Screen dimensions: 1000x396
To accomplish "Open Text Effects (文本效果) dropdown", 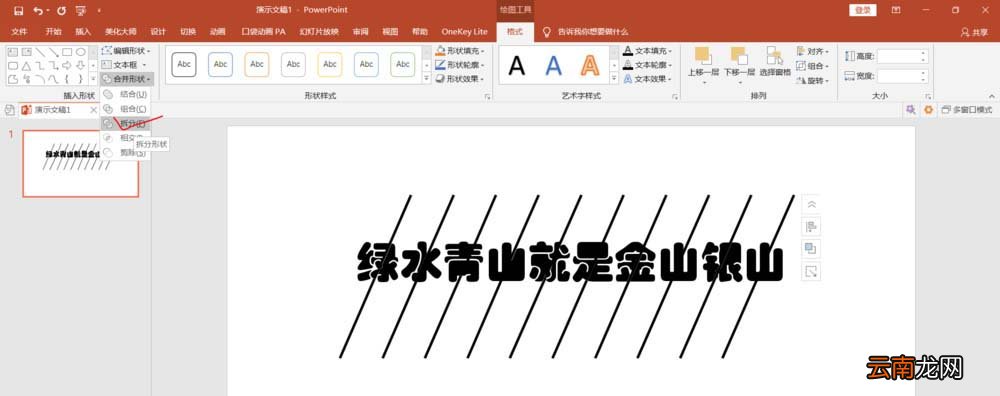I will [648, 79].
